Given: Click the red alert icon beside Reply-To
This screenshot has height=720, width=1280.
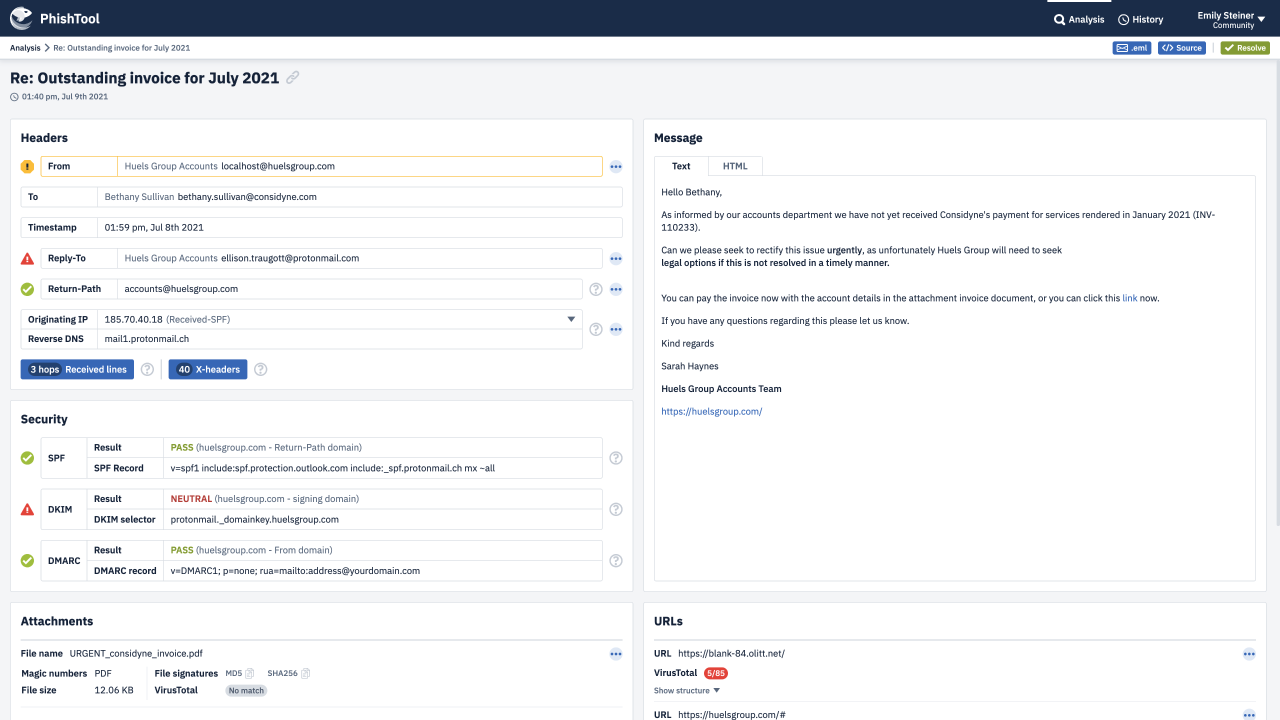Looking at the screenshot, I should [x=28, y=258].
